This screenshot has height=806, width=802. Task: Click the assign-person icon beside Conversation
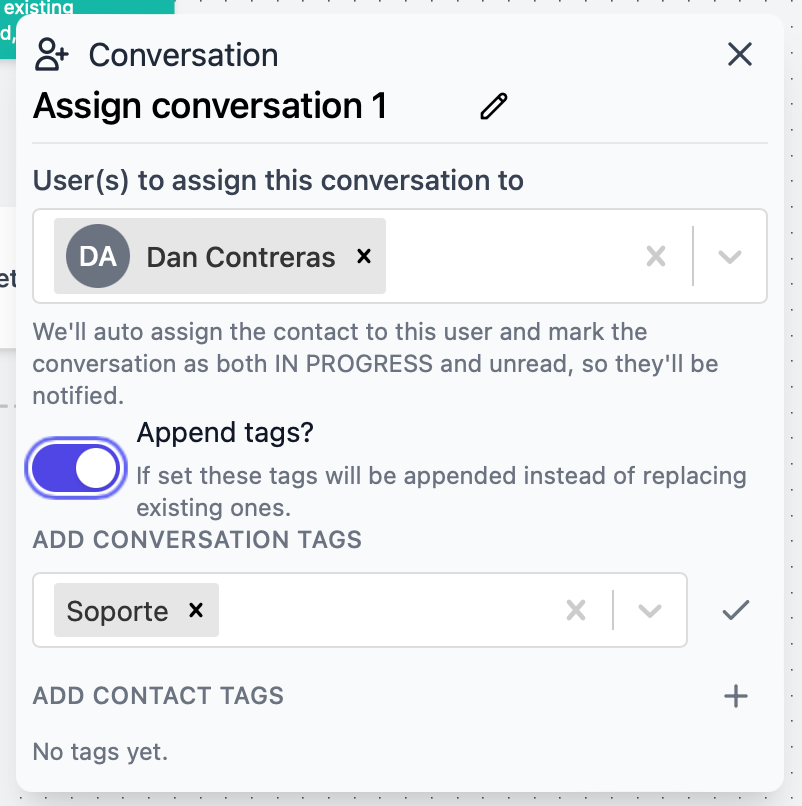pyautogui.click(x=50, y=55)
